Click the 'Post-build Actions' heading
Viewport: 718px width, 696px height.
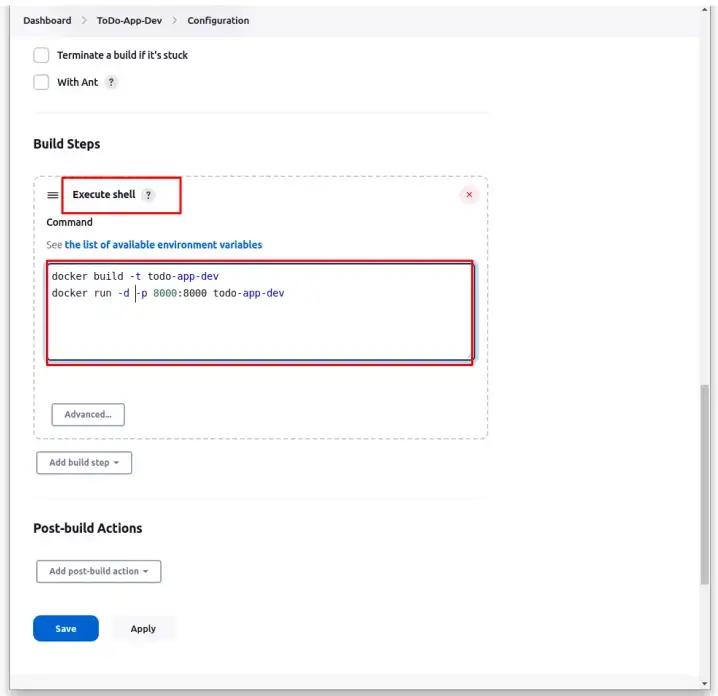(87, 528)
